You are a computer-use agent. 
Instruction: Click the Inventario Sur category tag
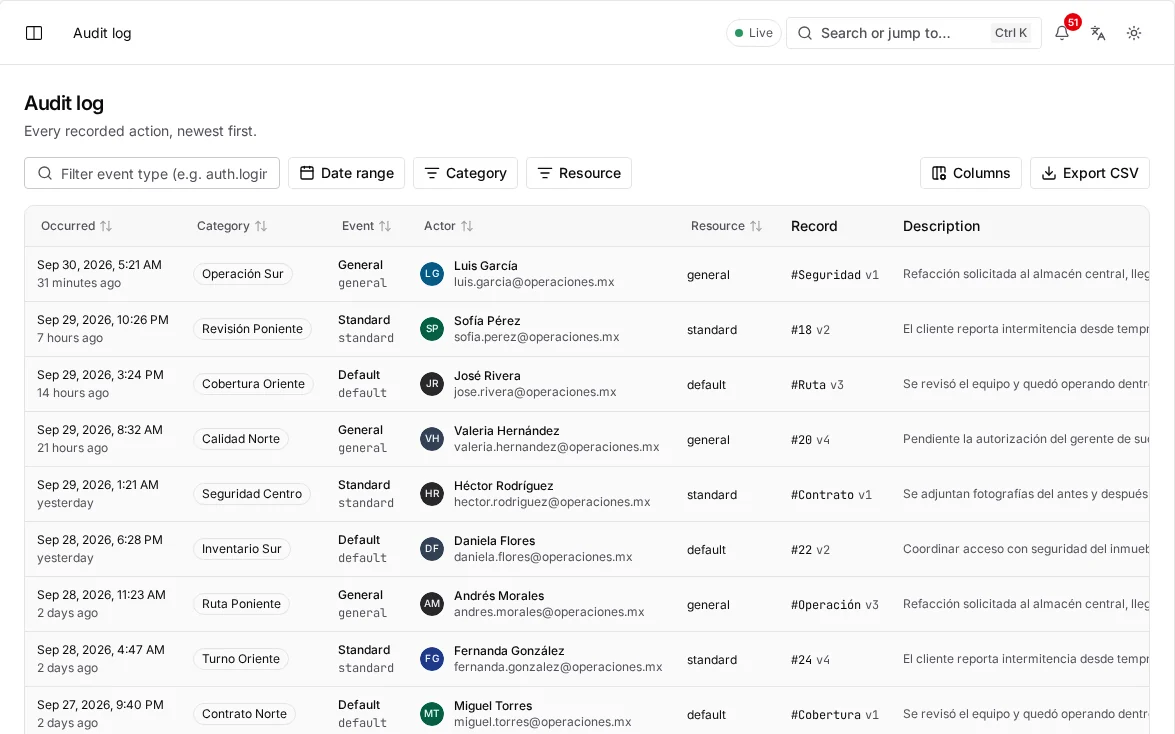coord(241,549)
